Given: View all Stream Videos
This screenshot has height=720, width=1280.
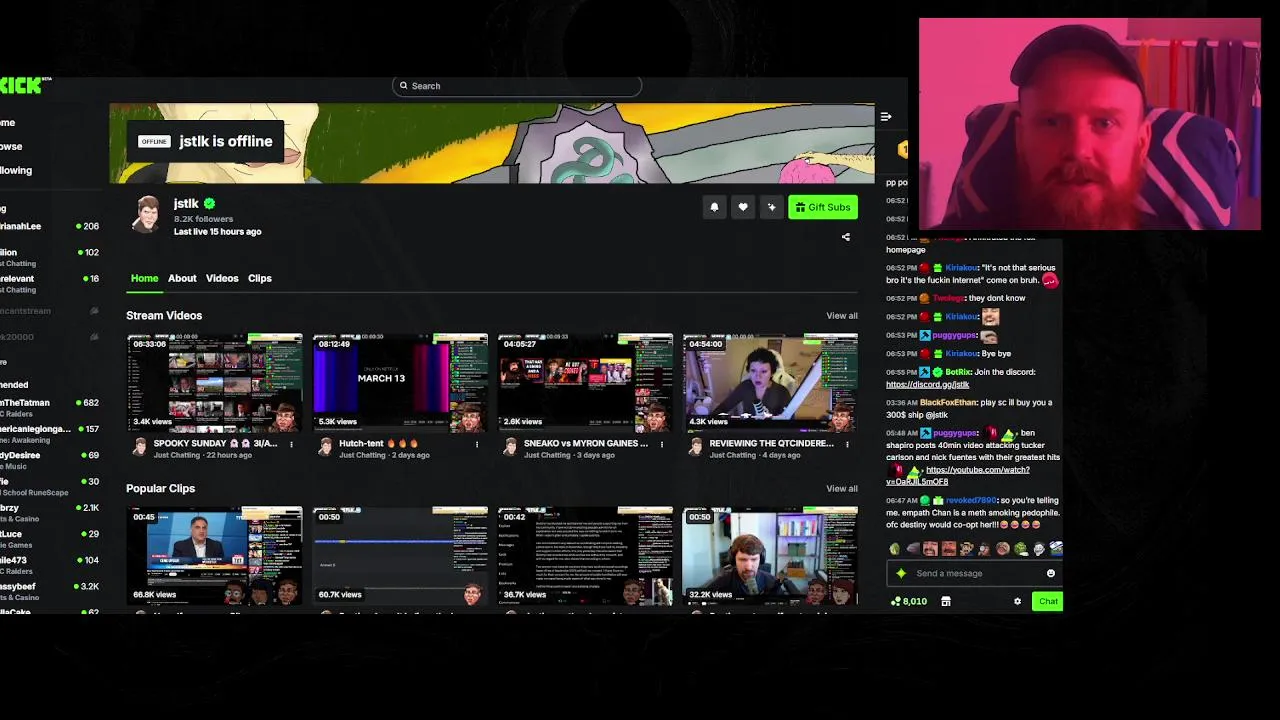Looking at the screenshot, I should coord(842,316).
